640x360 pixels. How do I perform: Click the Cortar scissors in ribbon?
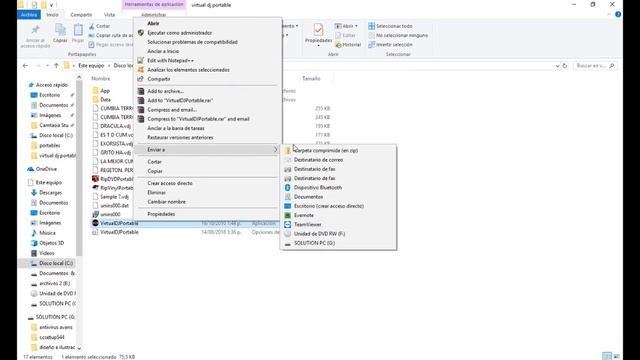(92, 26)
